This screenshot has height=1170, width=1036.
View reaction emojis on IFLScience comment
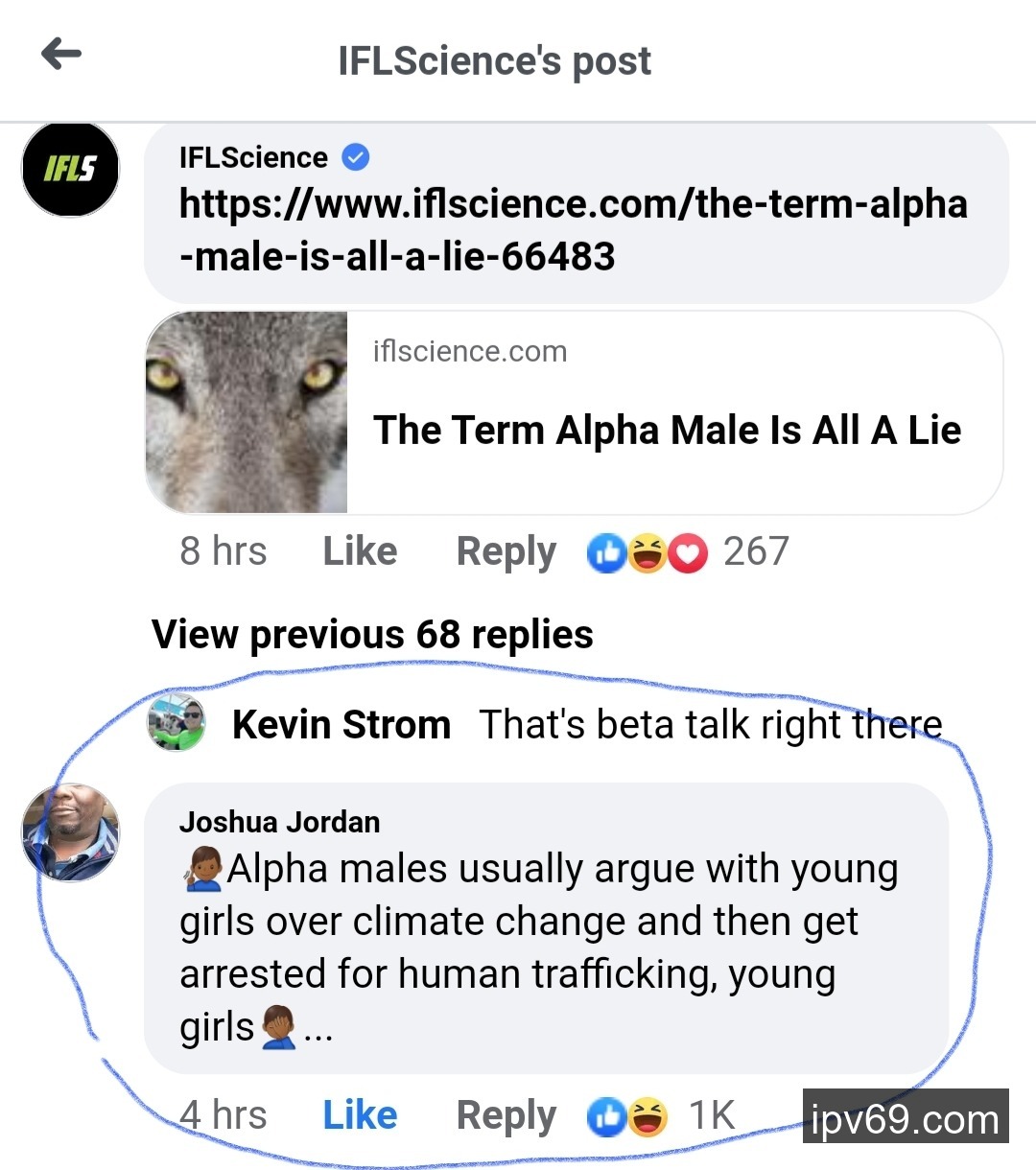[647, 552]
